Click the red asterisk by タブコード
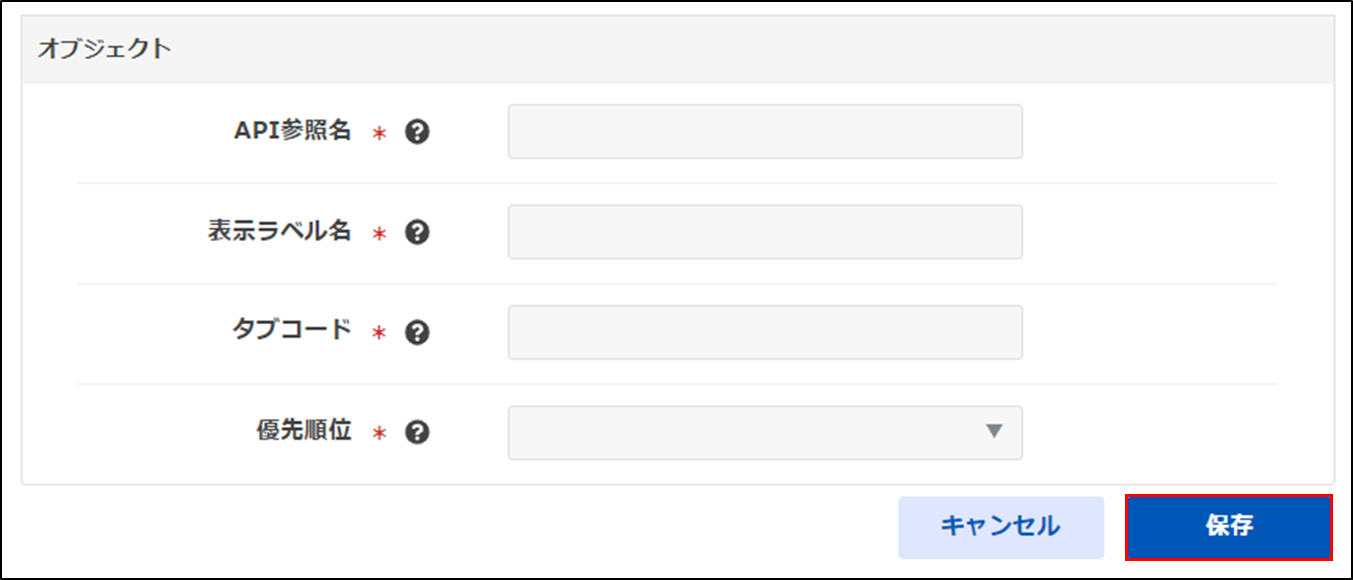 [x=379, y=333]
